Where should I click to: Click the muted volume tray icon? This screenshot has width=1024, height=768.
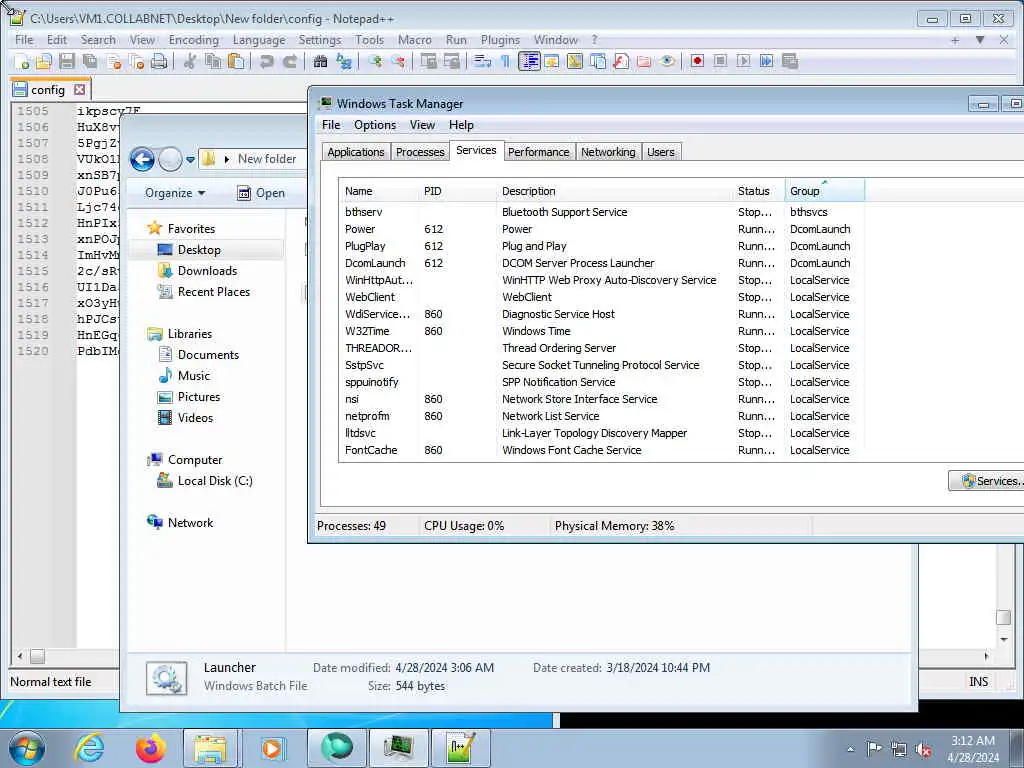tap(923, 750)
